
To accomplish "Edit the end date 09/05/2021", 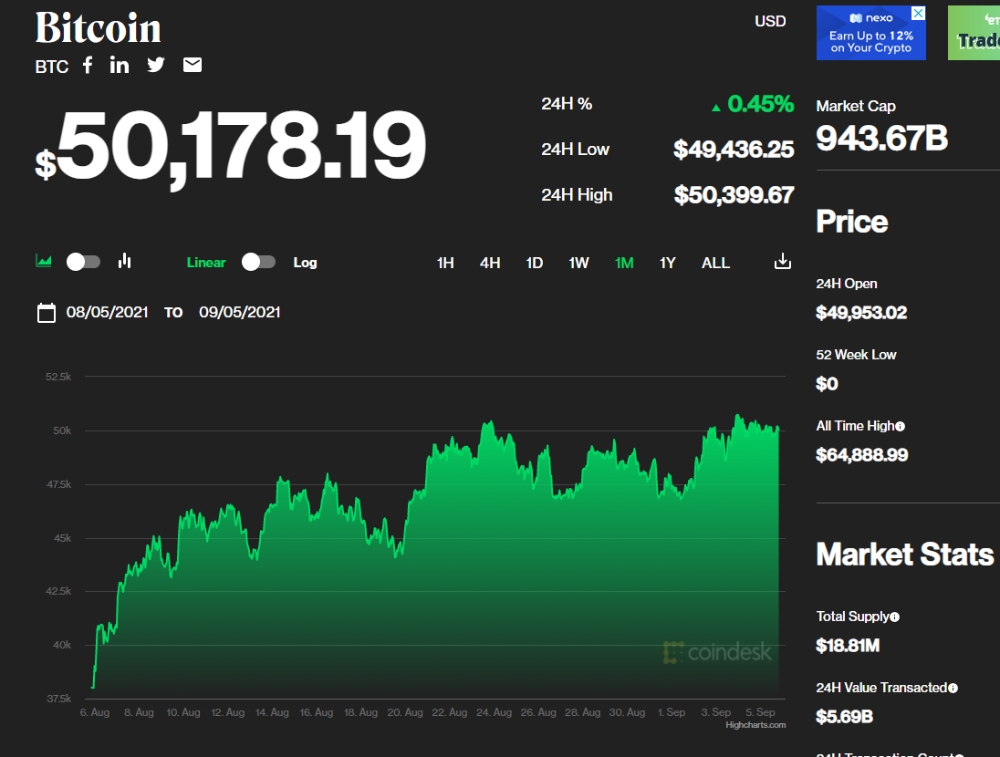I will pyautogui.click(x=240, y=312).
